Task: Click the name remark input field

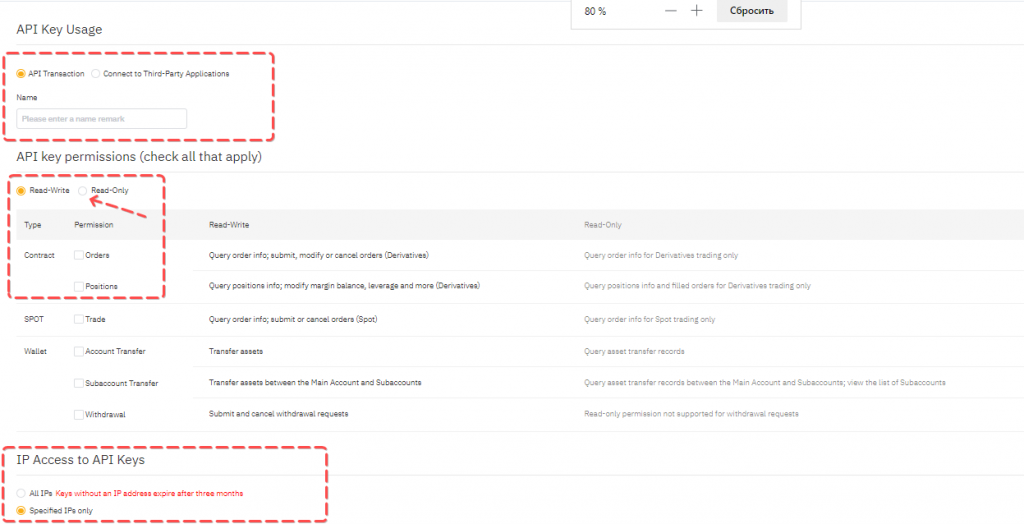Action: [102, 119]
